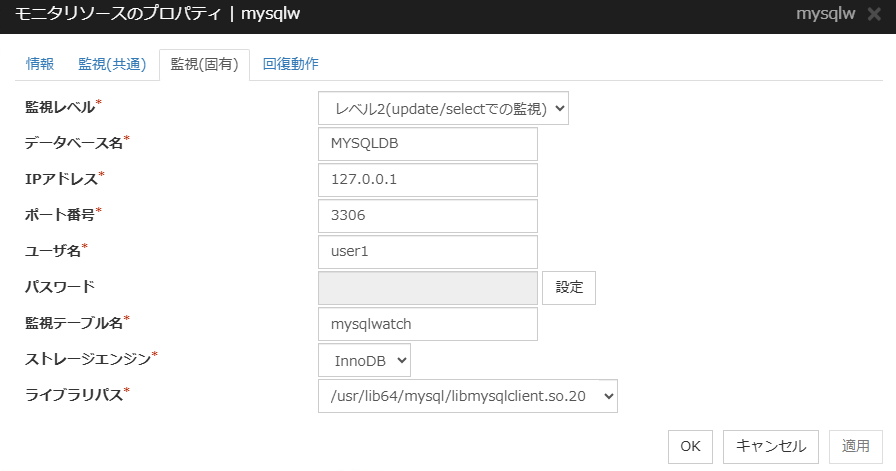This screenshot has height=471, width=896.
Task: Focus the 監視テーブル名 field with mysqlwatch
Action: [x=427, y=324]
